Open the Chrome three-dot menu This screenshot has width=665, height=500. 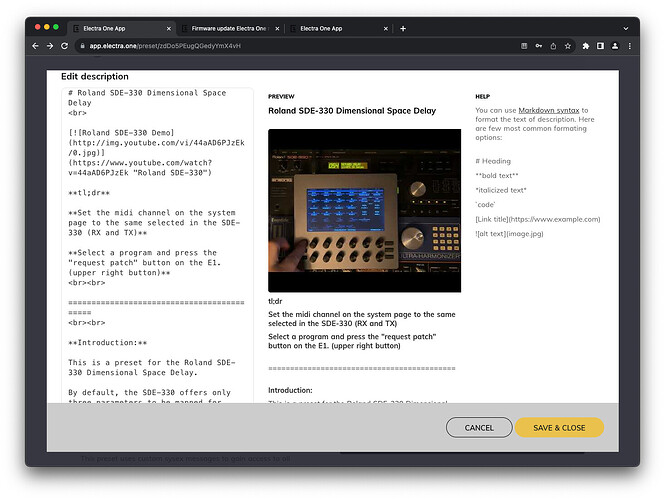[629, 46]
